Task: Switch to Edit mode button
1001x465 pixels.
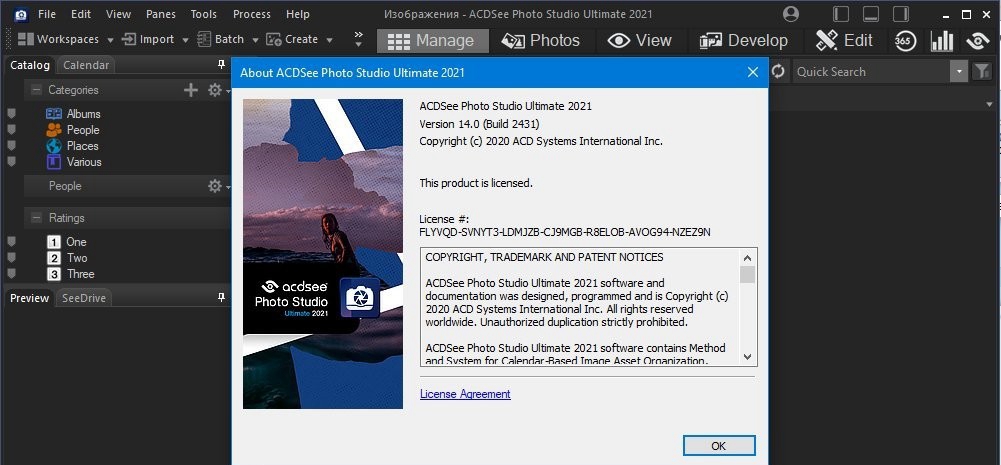Action: [x=844, y=41]
